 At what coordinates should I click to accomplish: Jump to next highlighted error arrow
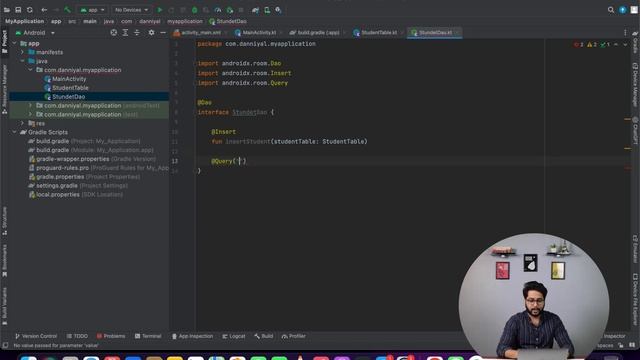pos(625,44)
